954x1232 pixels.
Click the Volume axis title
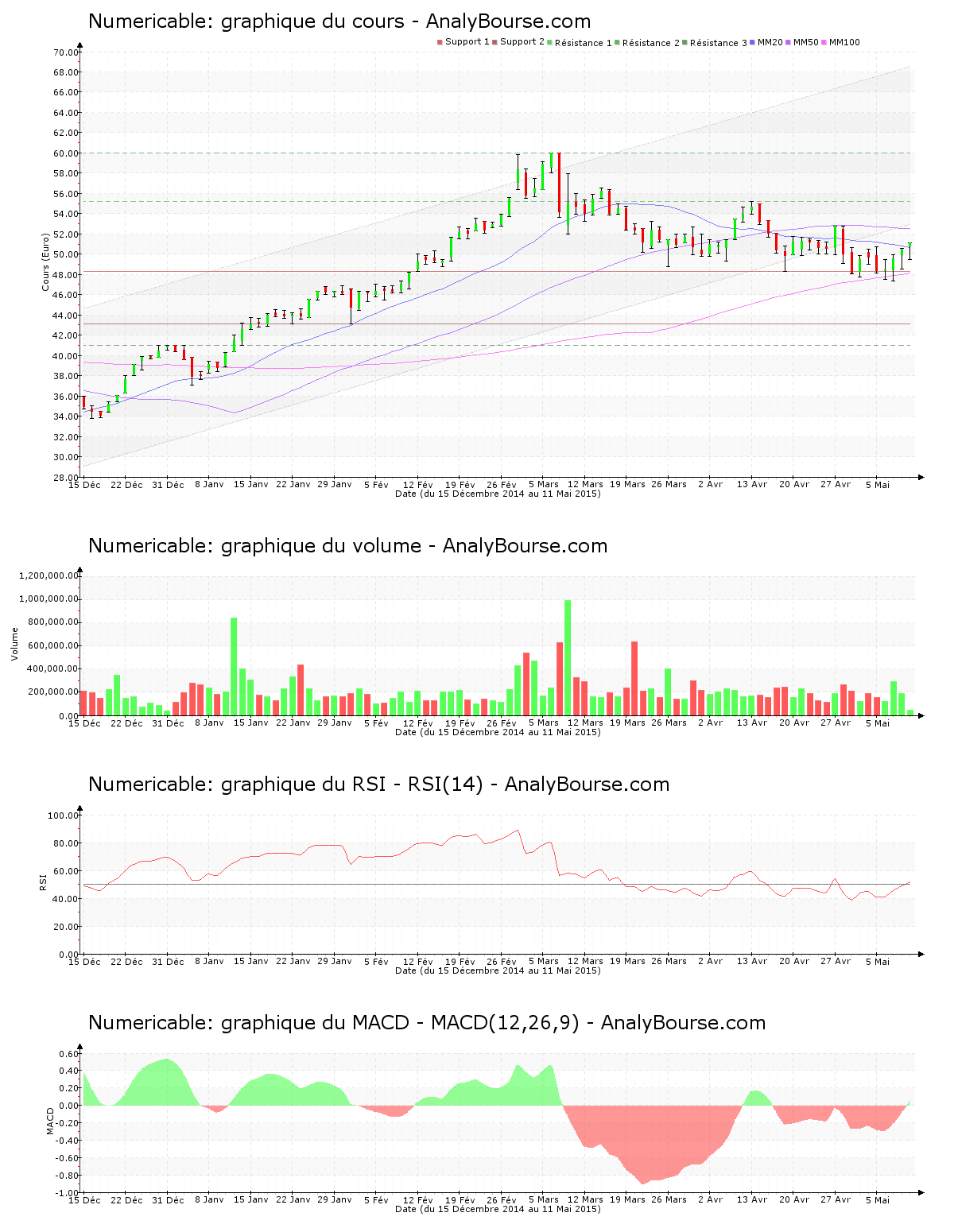click(x=14, y=644)
